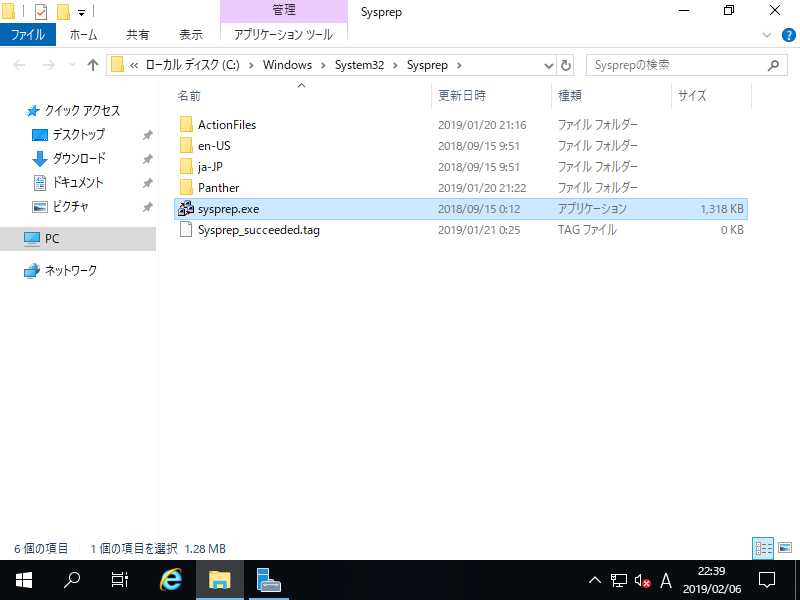Click the Windows breadcrumb segment
Image resolution: width=800 pixels, height=600 pixels.
[x=287, y=65]
